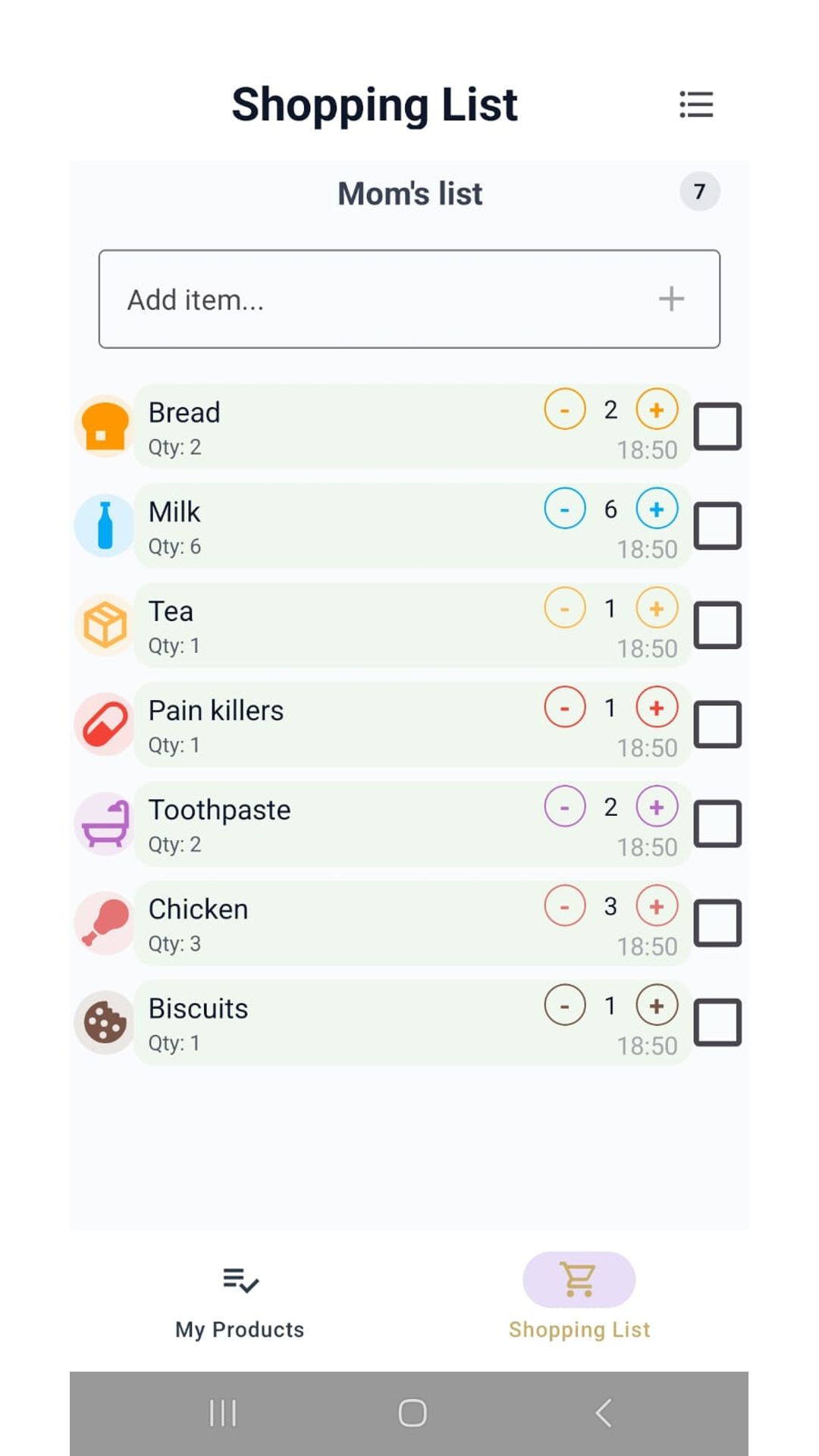Tap the Toothpaste bathtub icon

tap(105, 824)
